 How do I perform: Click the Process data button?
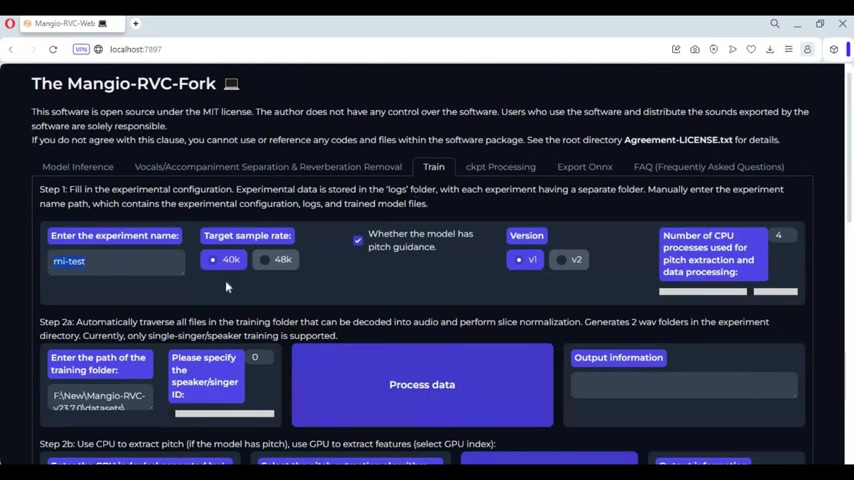pos(422,385)
